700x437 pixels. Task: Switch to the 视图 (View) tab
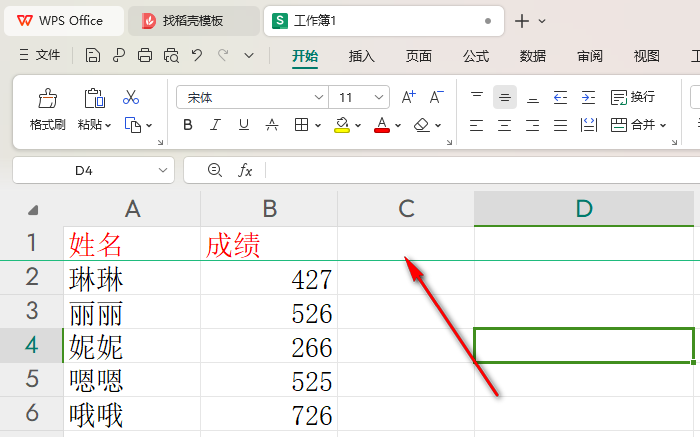click(x=646, y=56)
